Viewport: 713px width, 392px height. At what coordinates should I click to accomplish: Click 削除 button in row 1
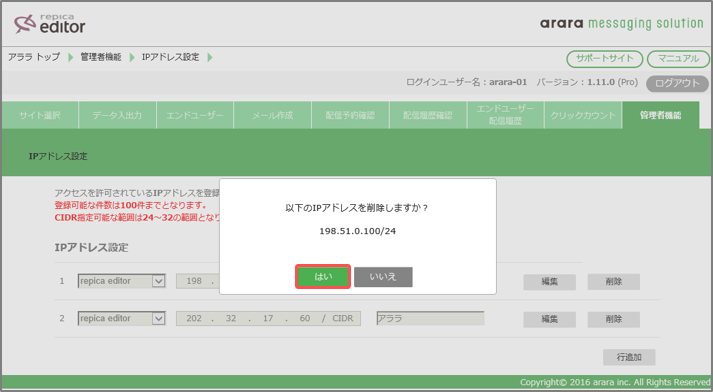(613, 282)
